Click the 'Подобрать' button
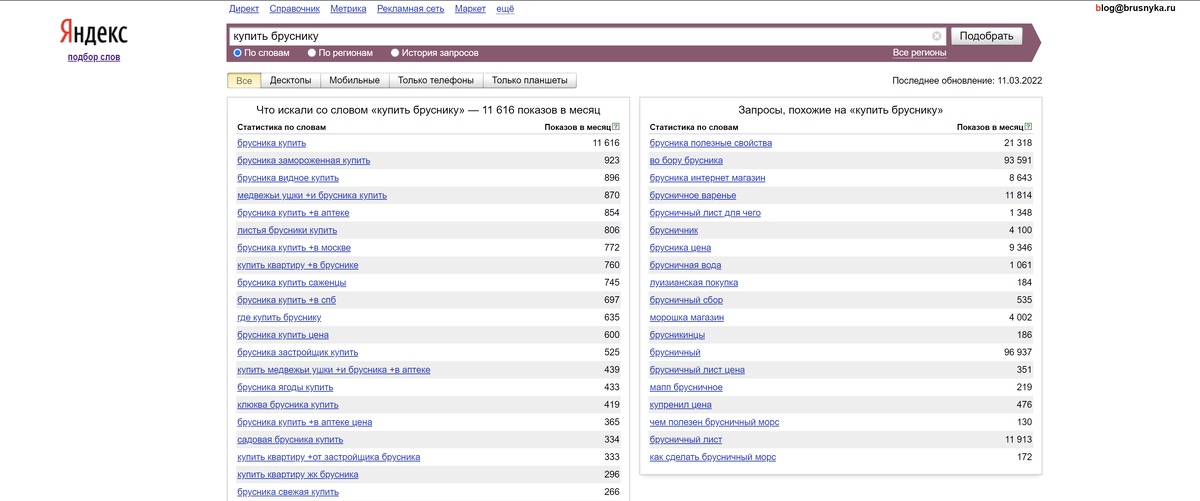 click(x=986, y=36)
